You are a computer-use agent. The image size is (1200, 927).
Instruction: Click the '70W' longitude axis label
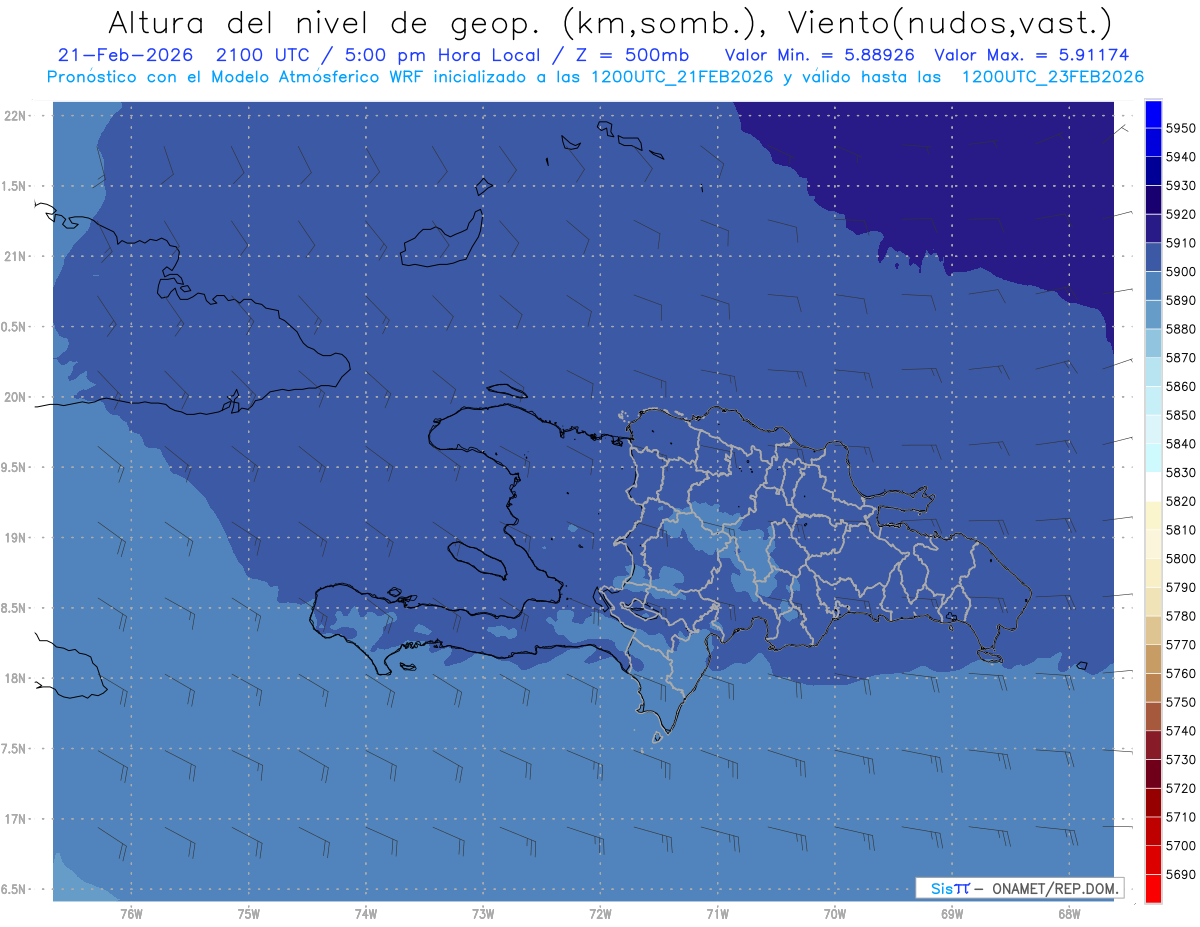click(835, 913)
